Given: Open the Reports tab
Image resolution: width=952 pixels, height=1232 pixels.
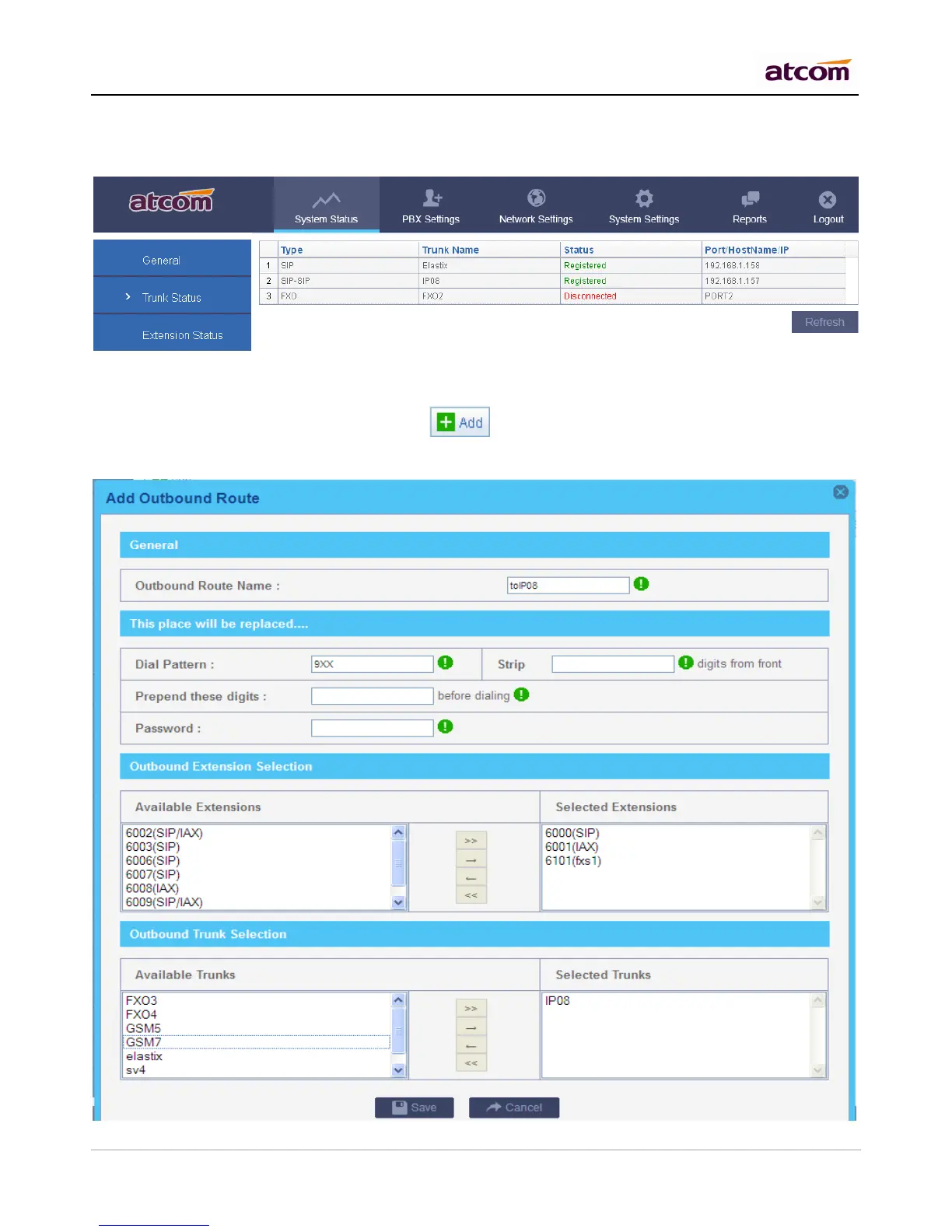Looking at the screenshot, I should click(750, 205).
